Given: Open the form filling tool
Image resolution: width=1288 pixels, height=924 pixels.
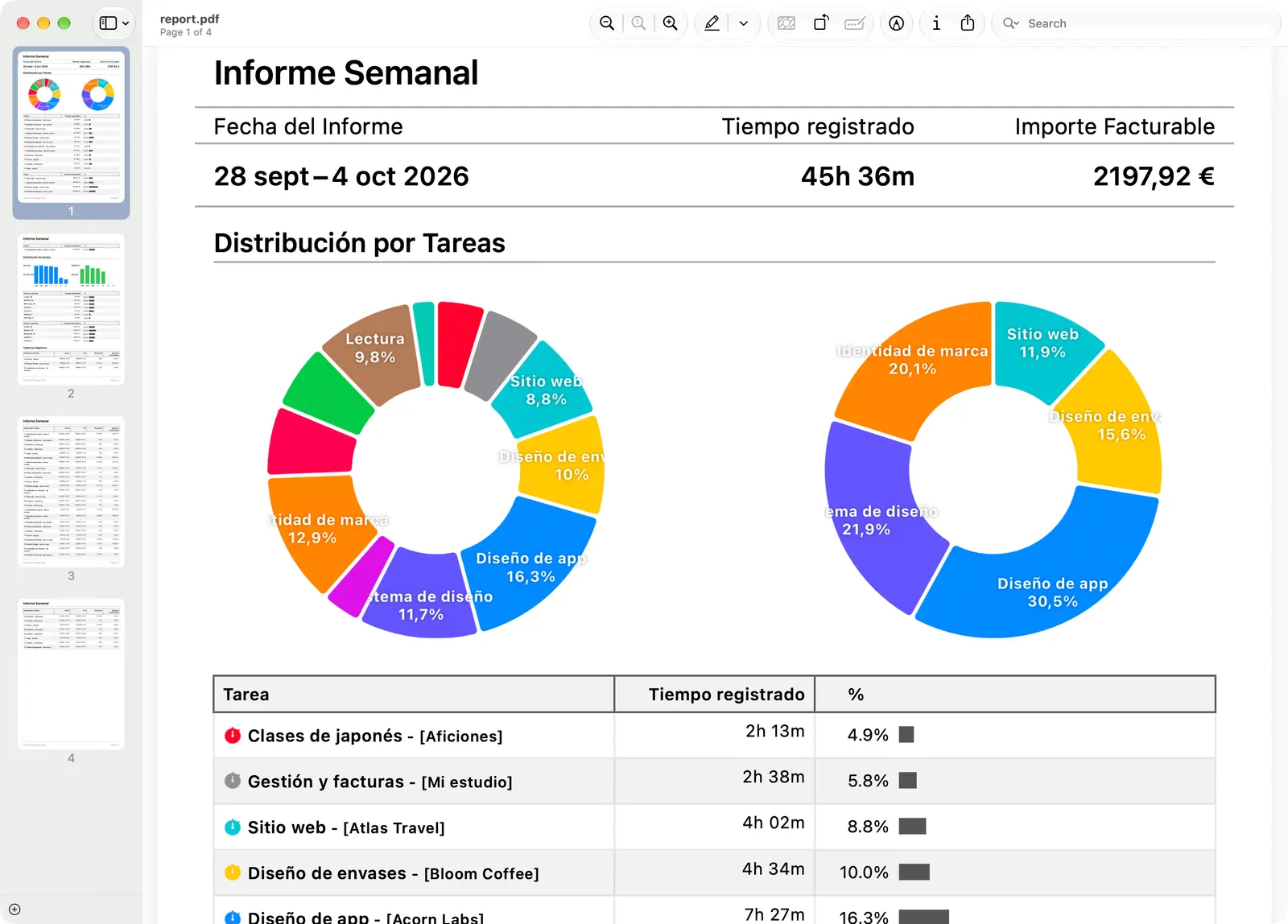Looking at the screenshot, I should (x=855, y=23).
